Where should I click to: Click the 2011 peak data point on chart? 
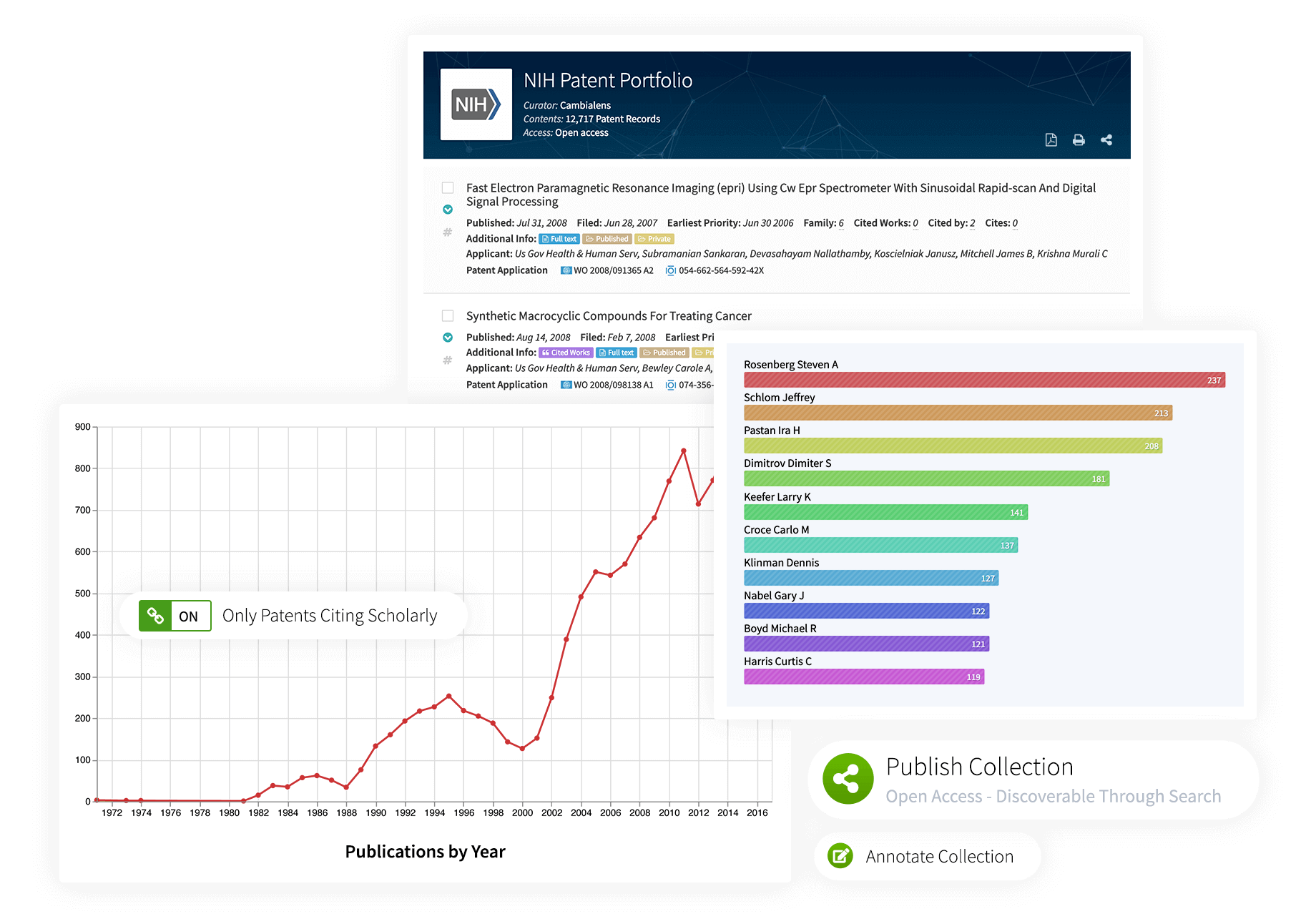pos(684,451)
